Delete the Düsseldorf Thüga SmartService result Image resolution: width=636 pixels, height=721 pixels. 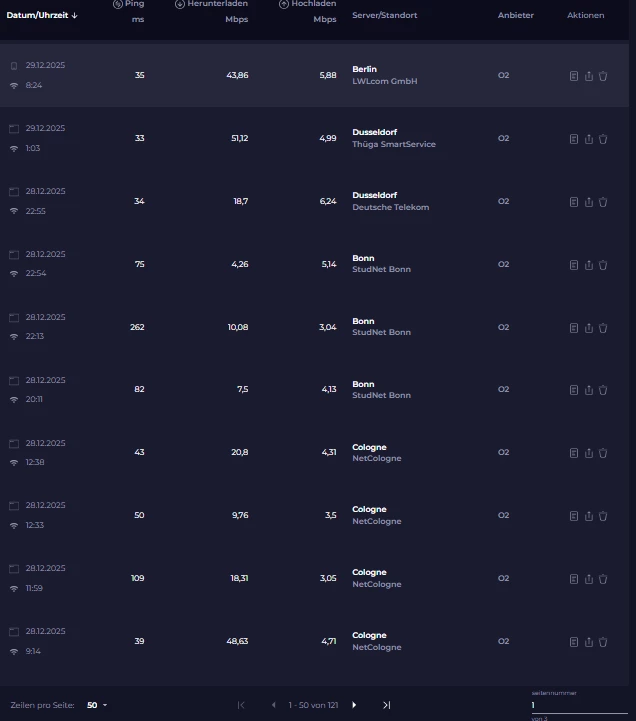603,139
